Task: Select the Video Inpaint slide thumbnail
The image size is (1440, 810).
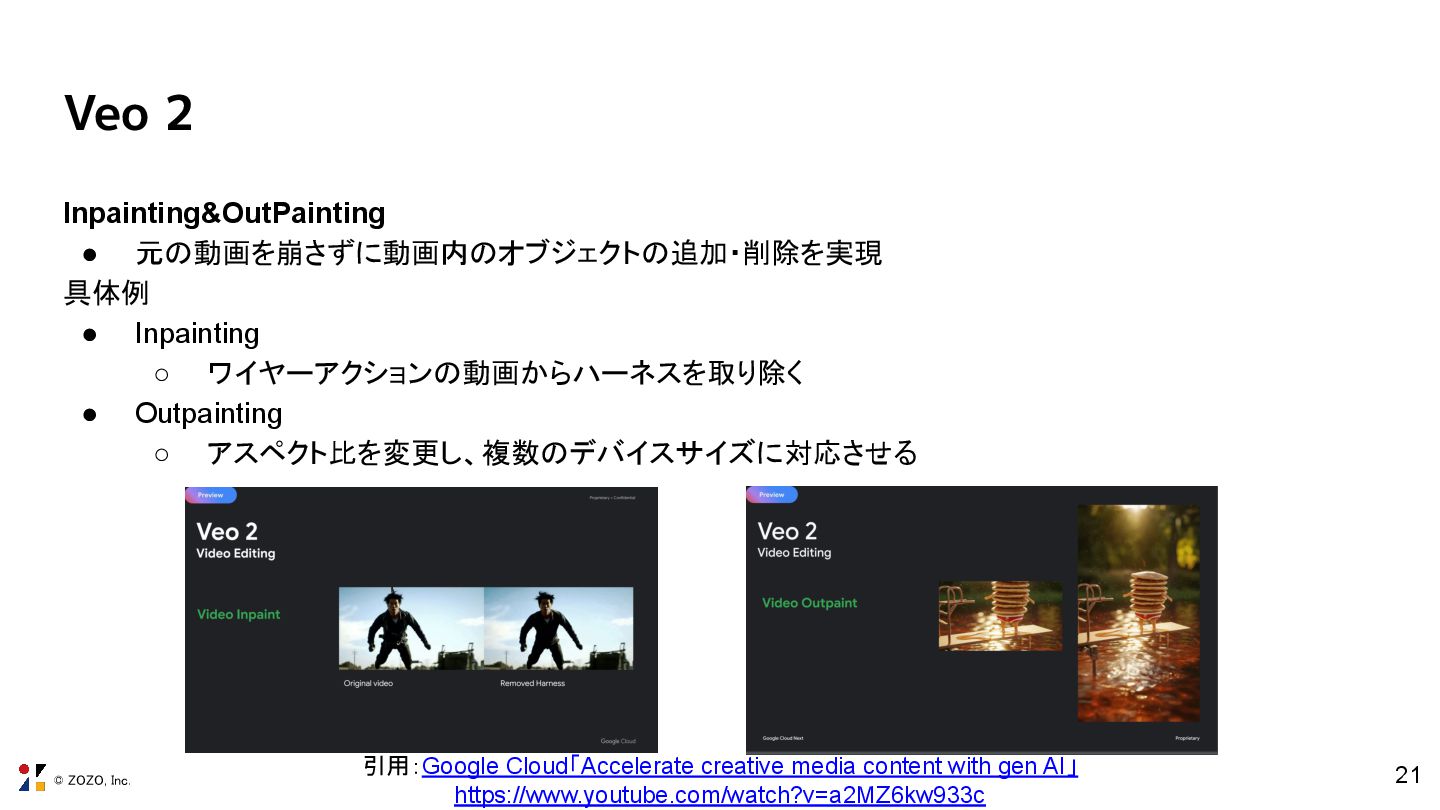Action: coord(421,620)
